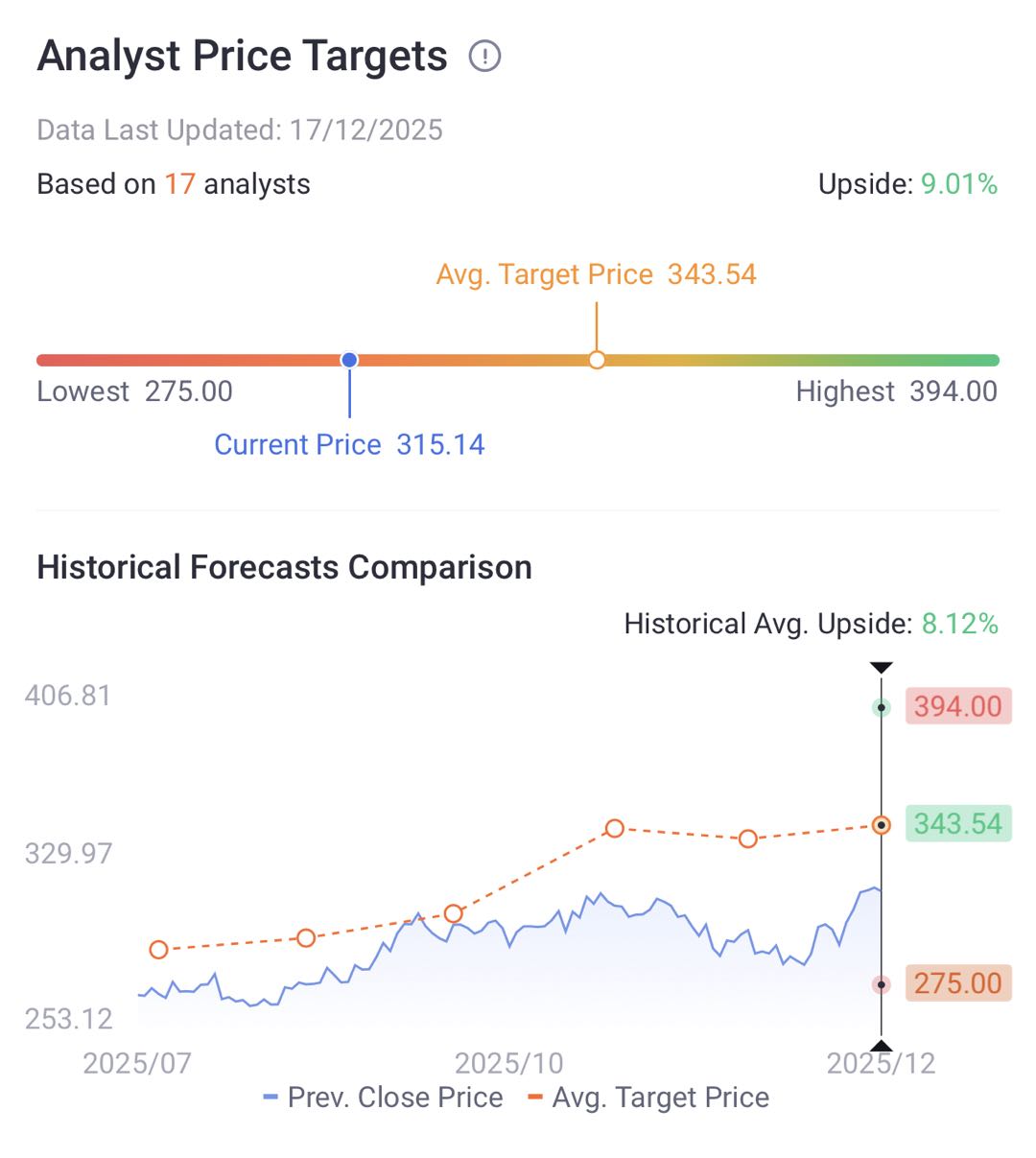Select the fifth orange target point from left
Image resolution: width=1036 pixels, height=1158 pixels.
tap(748, 839)
